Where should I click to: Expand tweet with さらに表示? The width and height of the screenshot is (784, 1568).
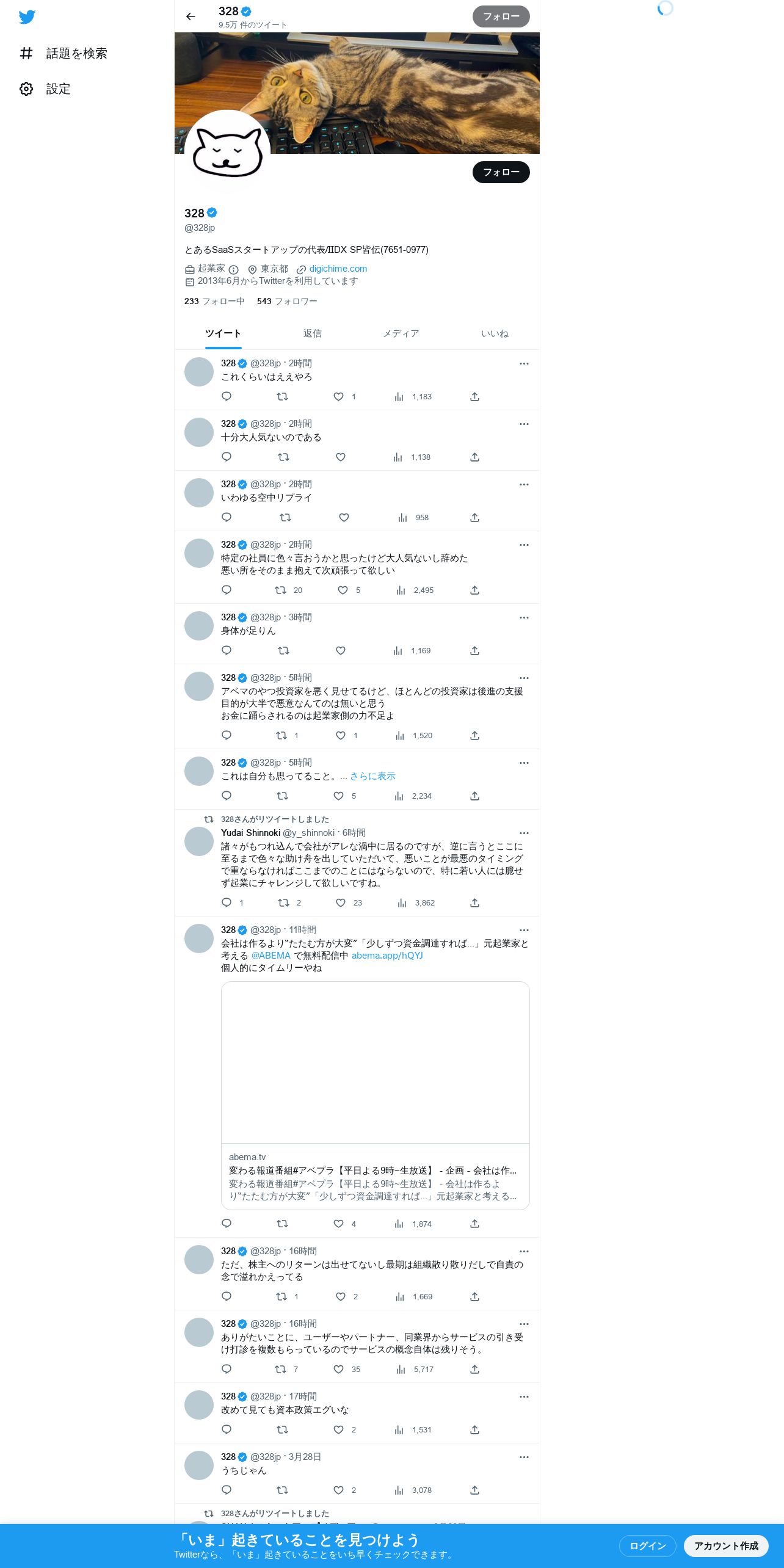(372, 776)
